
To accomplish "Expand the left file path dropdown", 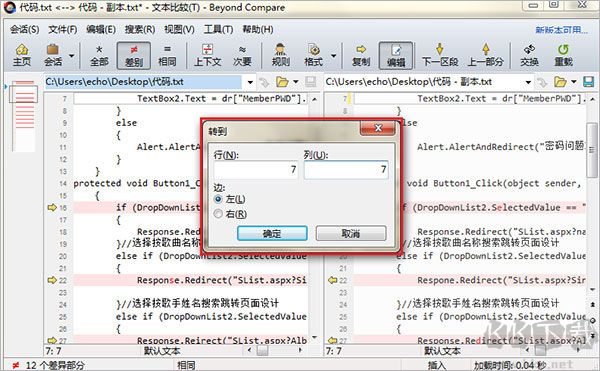I will tap(250, 82).
